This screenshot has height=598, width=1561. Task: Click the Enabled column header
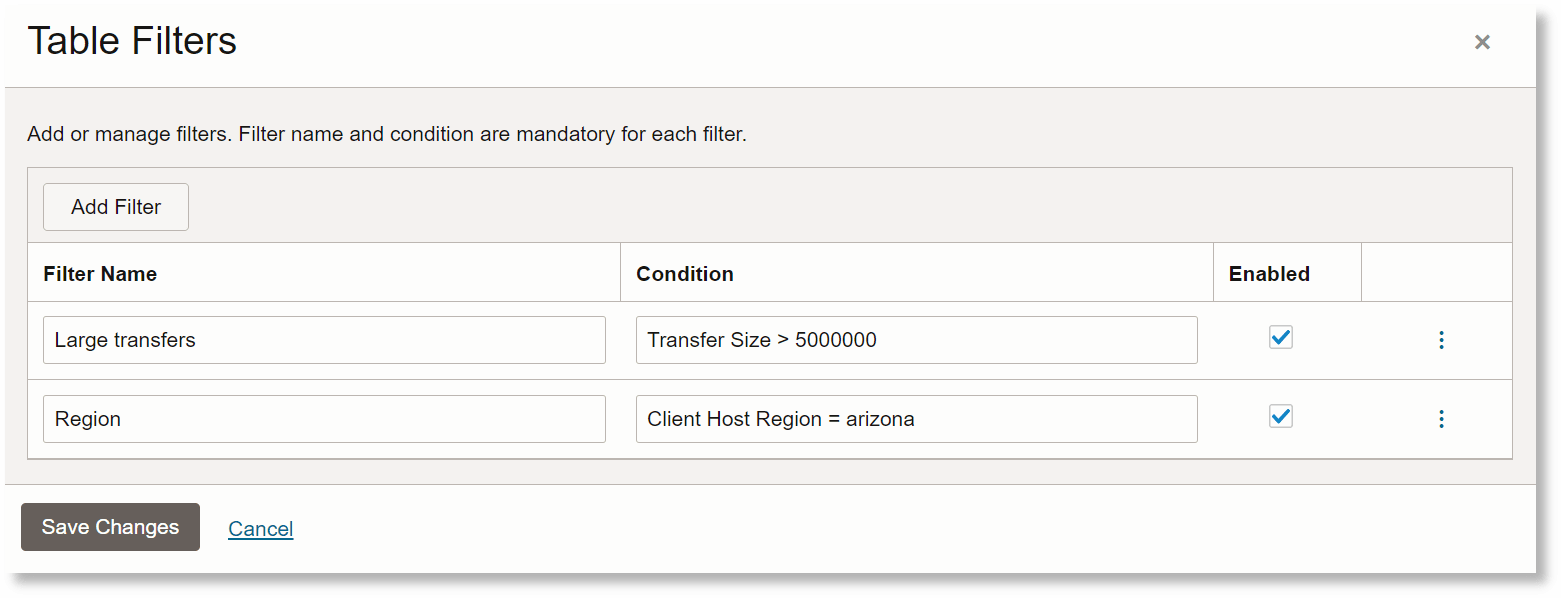pos(1269,273)
